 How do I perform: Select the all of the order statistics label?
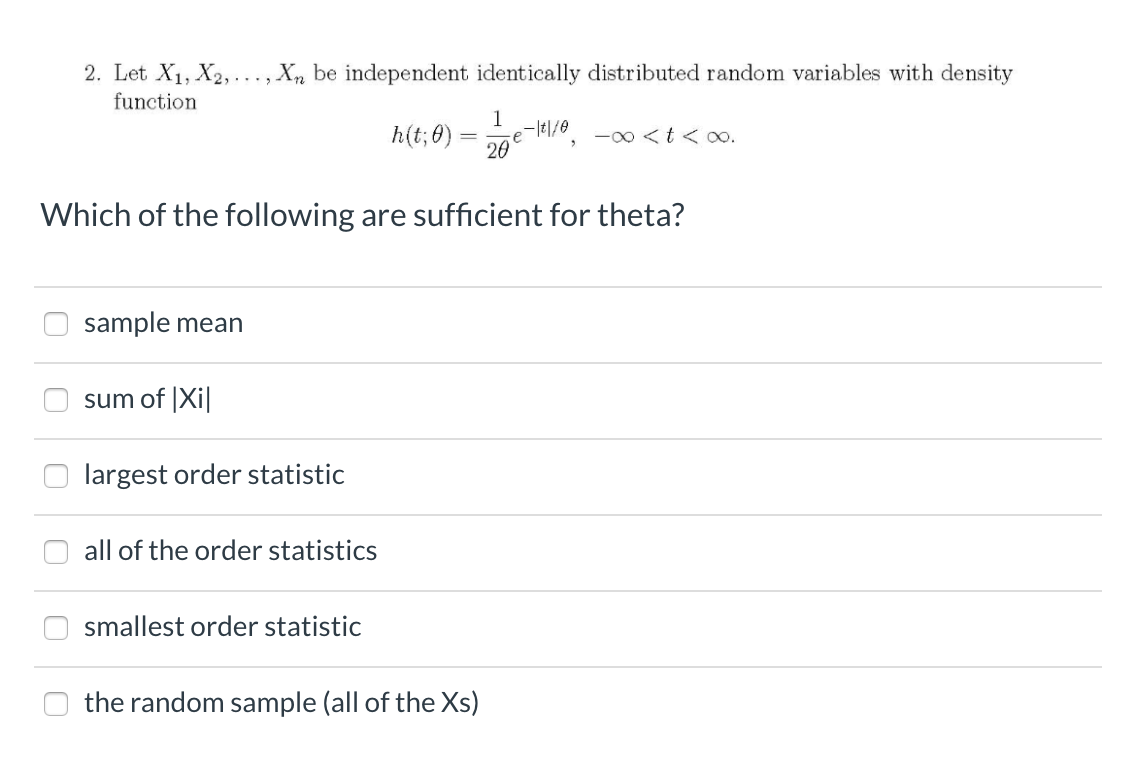pyautogui.click(x=230, y=551)
